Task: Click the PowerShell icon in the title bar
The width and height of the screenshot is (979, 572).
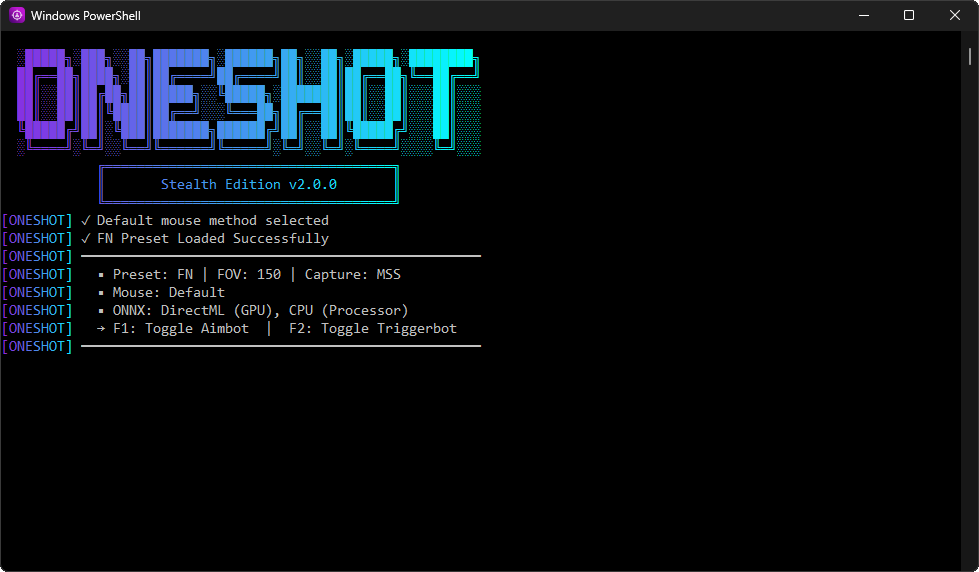Action: pyautogui.click(x=17, y=15)
